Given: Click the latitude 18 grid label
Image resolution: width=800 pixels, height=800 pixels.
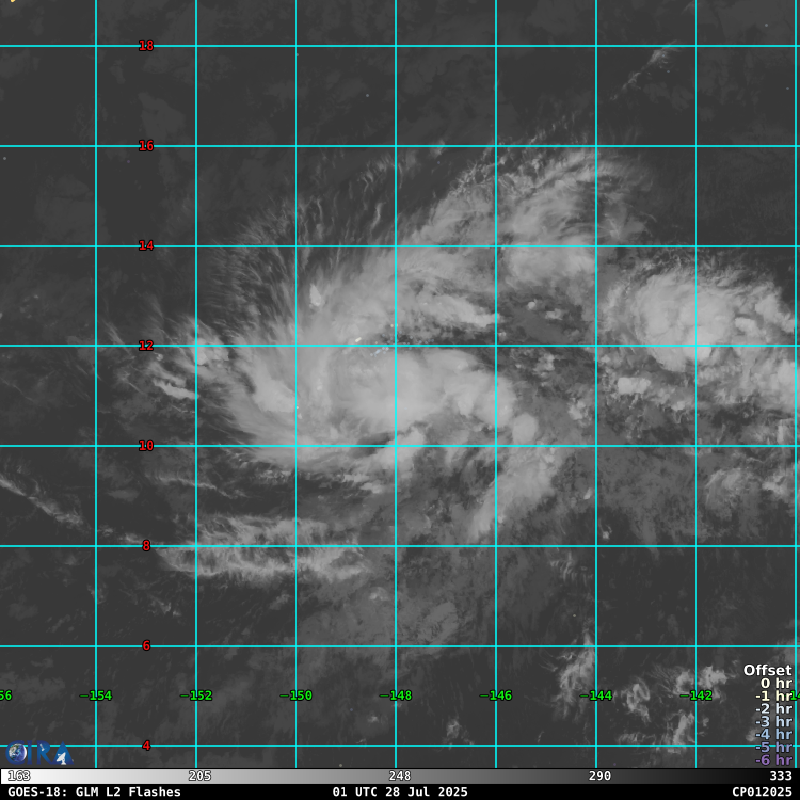Looking at the screenshot, I should click(146, 46).
